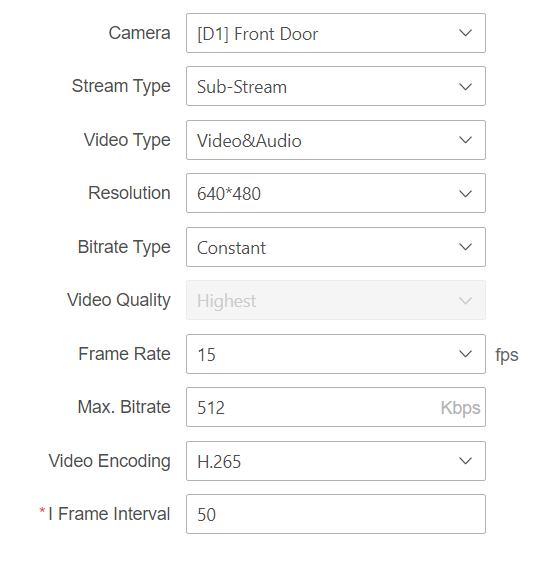
Task: Click the Resolution field's chevron arrow
Action: pyautogui.click(x=465, y=193)
